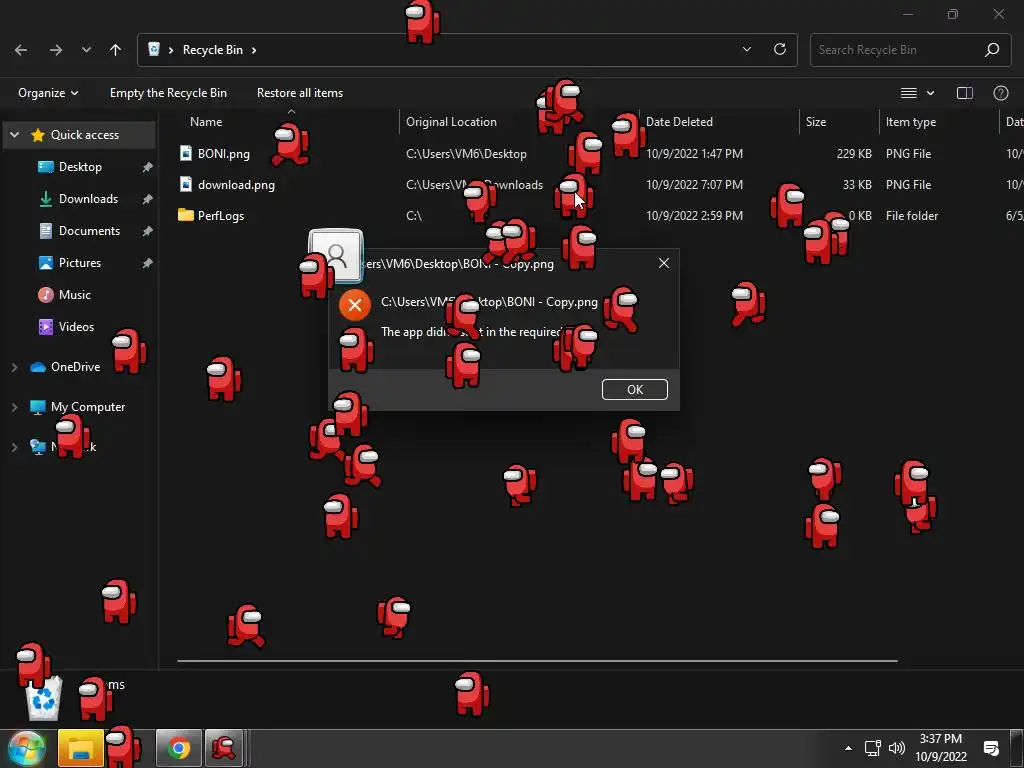This screenshot has width=1024, height=768.
Task: Click OK in error dialog
Action: tap(635, 390)
